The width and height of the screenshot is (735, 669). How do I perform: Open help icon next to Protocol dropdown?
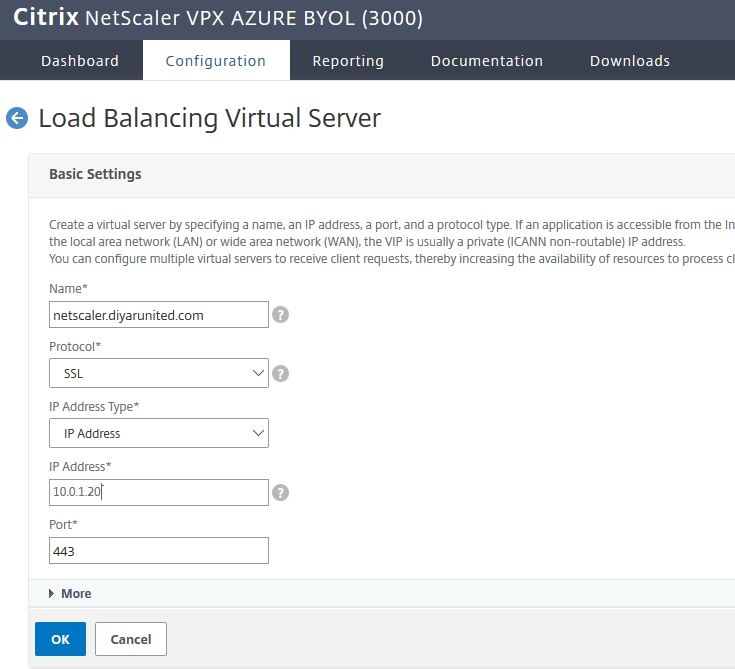(x=280, y=374)
